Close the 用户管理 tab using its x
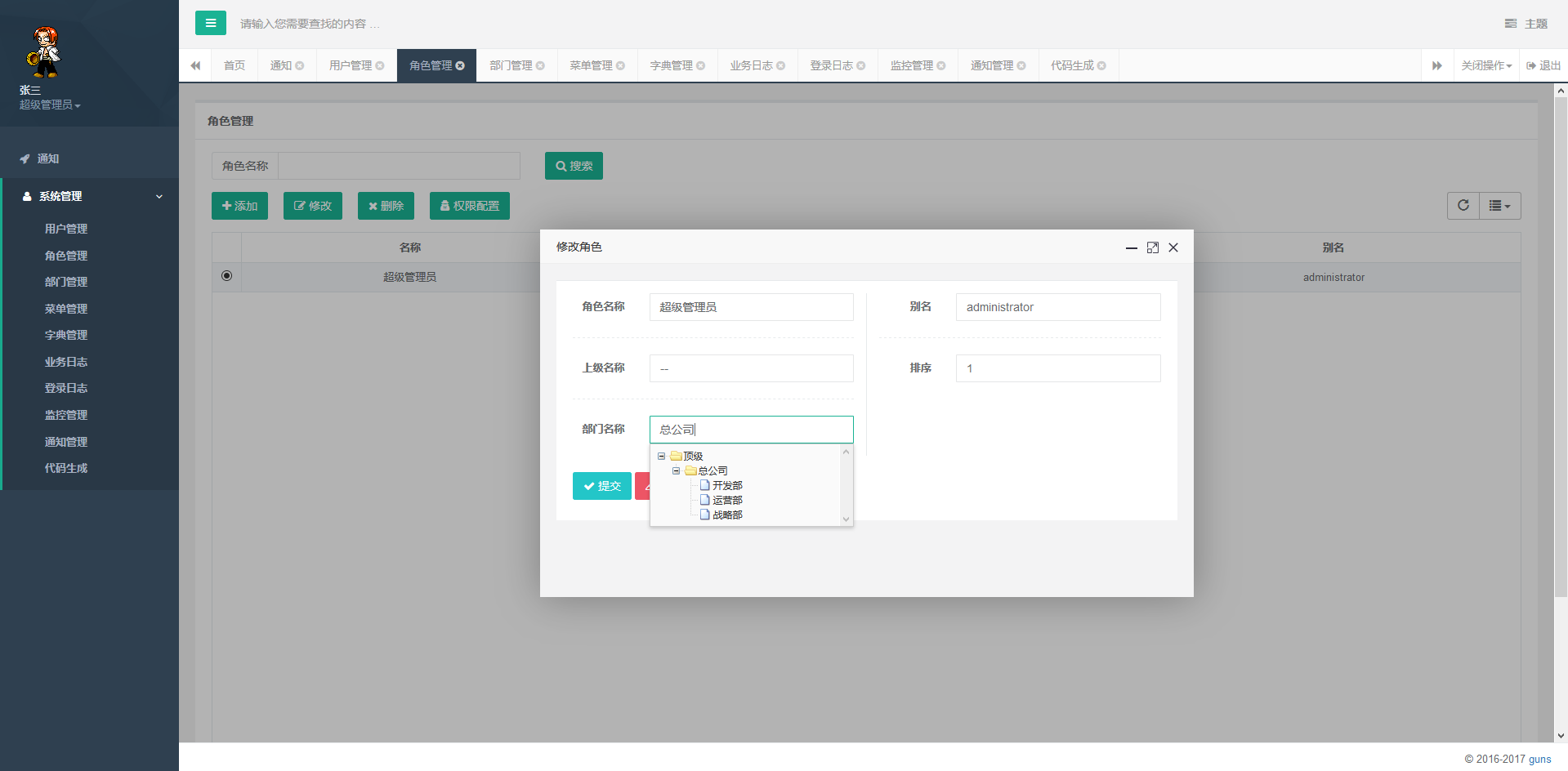 [x=380, y=66]
